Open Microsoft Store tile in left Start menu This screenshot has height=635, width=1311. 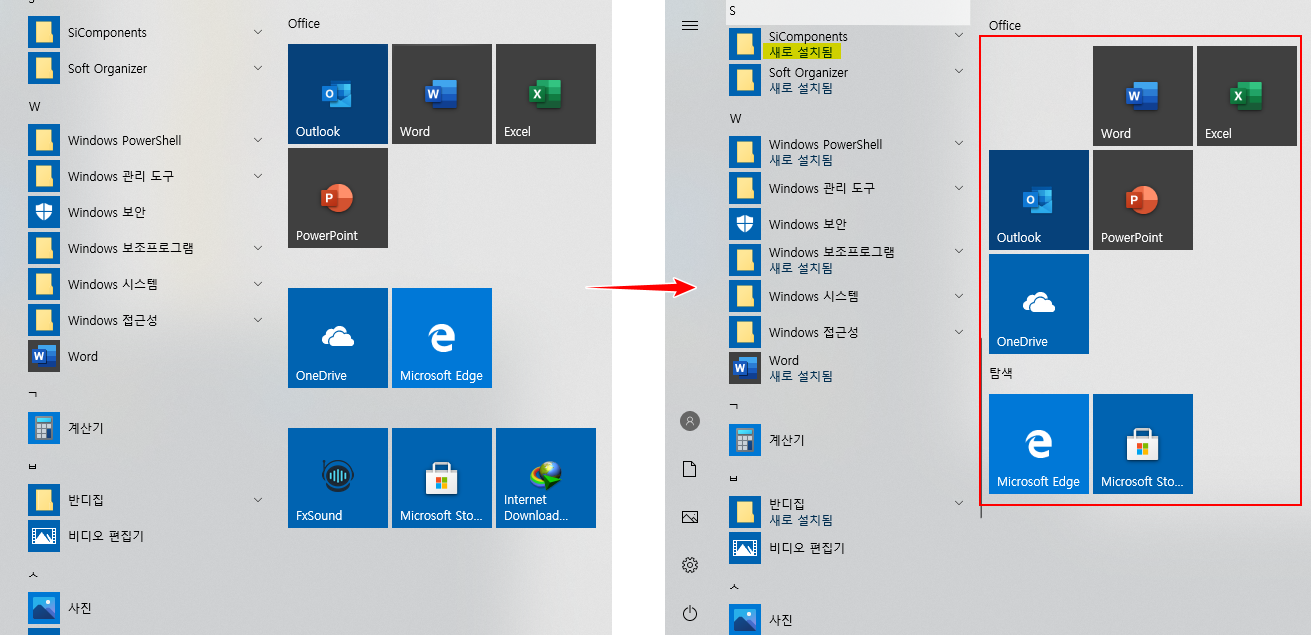[x=442, y=478]
